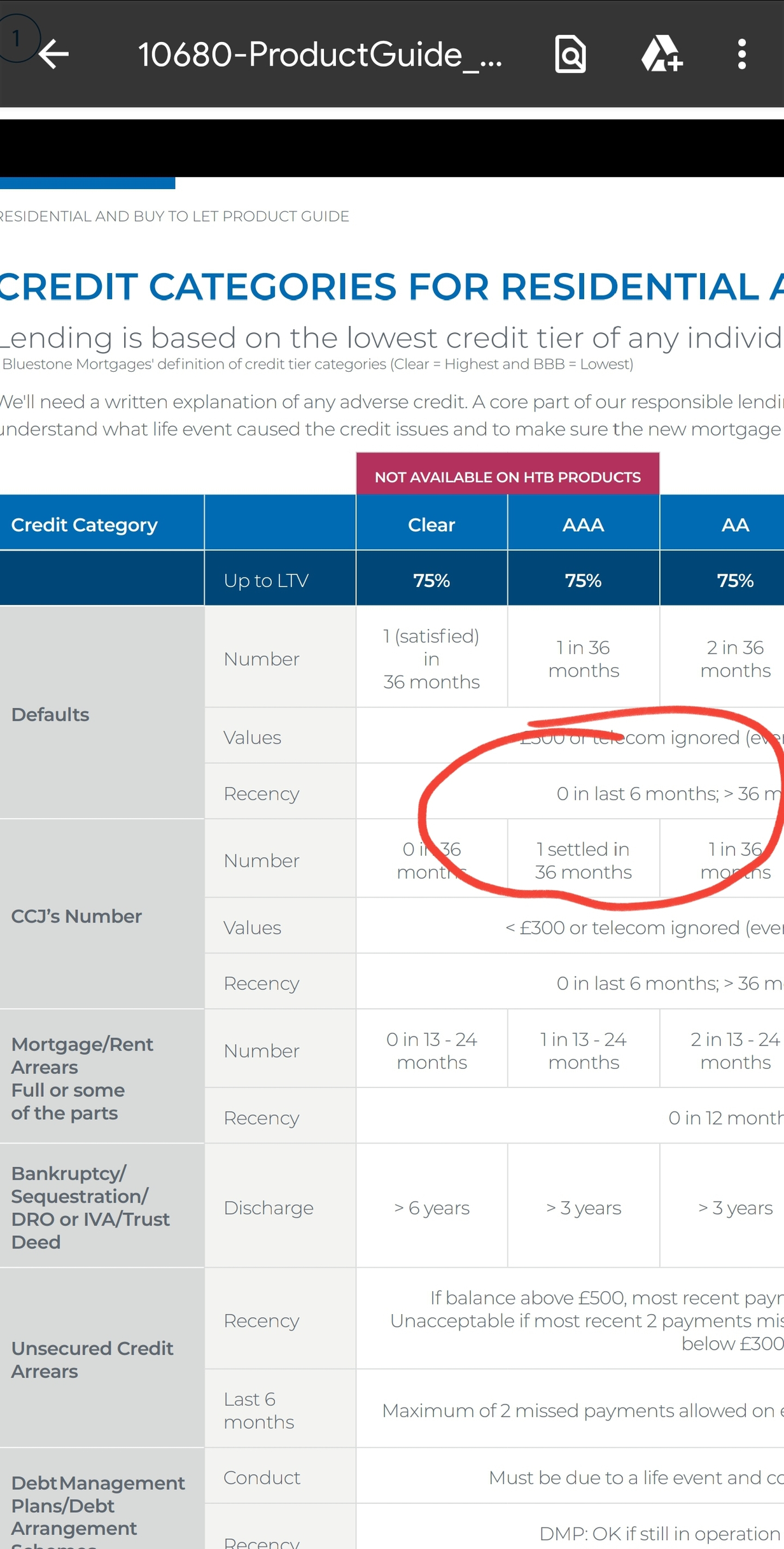This screenshot has height=1549, width=784.
Task: Tap the Unsecured Credit Arrears heading
Action: click(92, 1359)
